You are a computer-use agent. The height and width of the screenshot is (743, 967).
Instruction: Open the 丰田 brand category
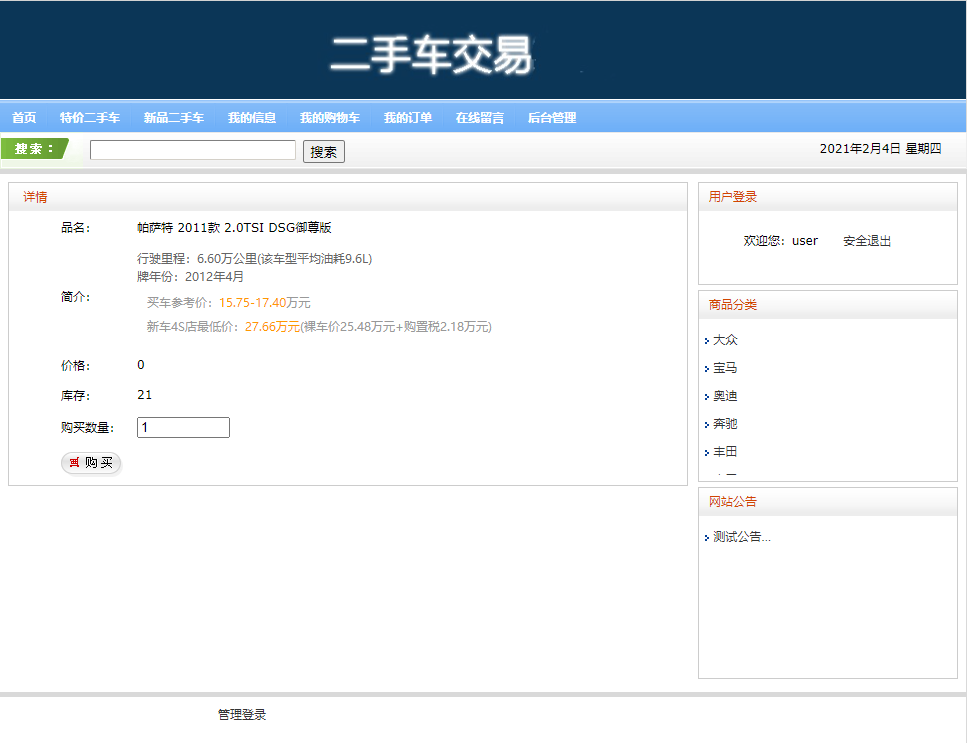(723, 452)
